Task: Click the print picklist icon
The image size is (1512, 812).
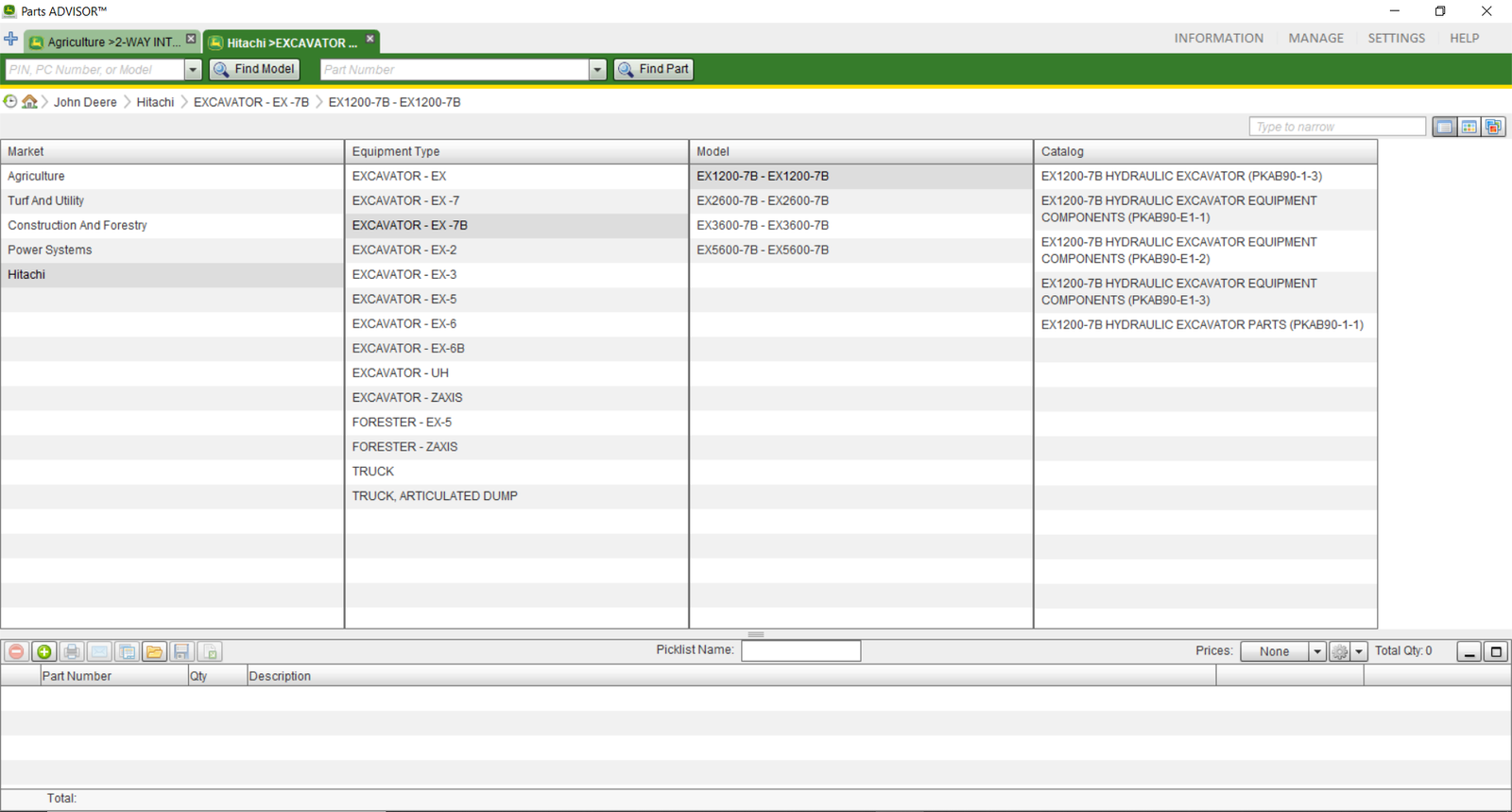Action: (72, 651)
